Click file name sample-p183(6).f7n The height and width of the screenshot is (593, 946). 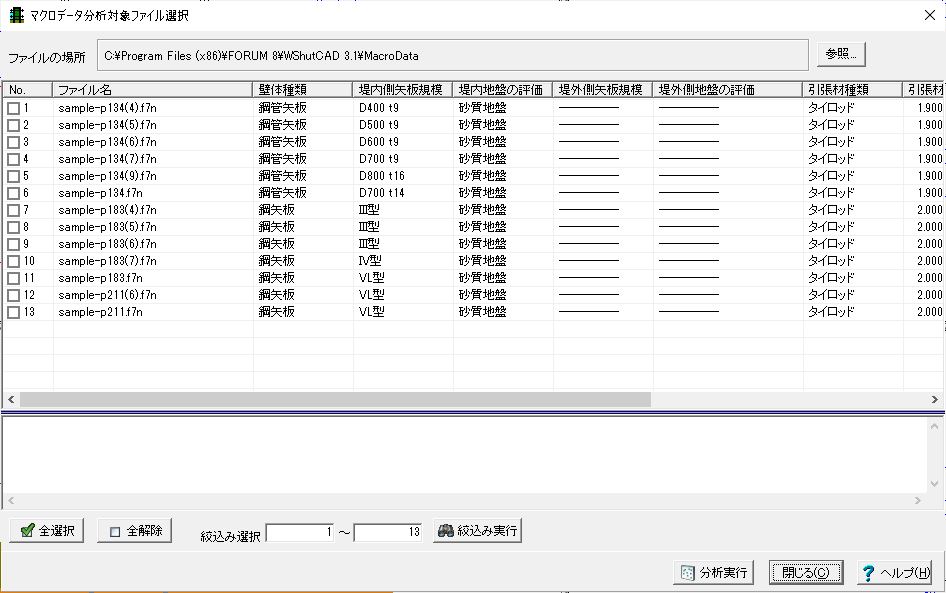[x=107, y=244]
